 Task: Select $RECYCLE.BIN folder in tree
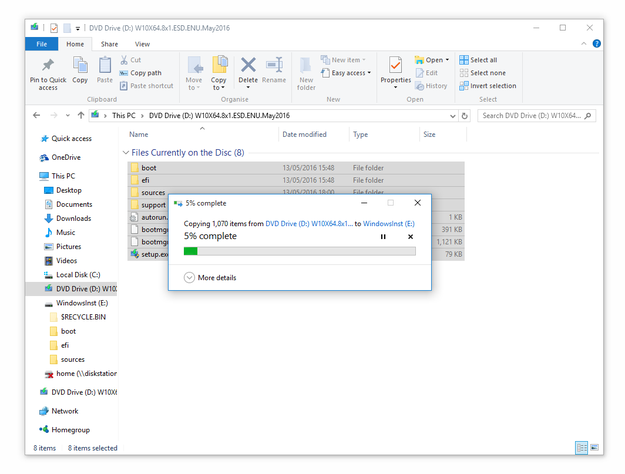click(x=78, y=317)
